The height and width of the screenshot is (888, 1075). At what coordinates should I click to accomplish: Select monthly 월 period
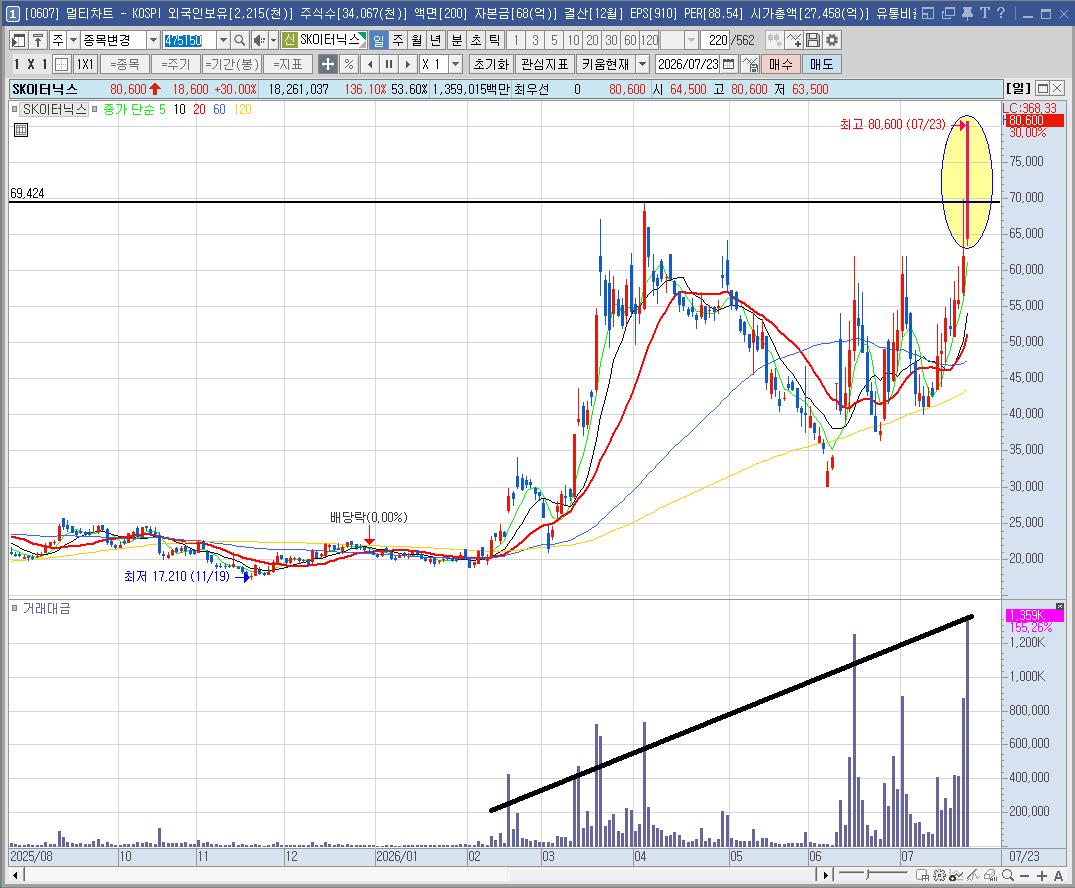click(x=417, y=40)
